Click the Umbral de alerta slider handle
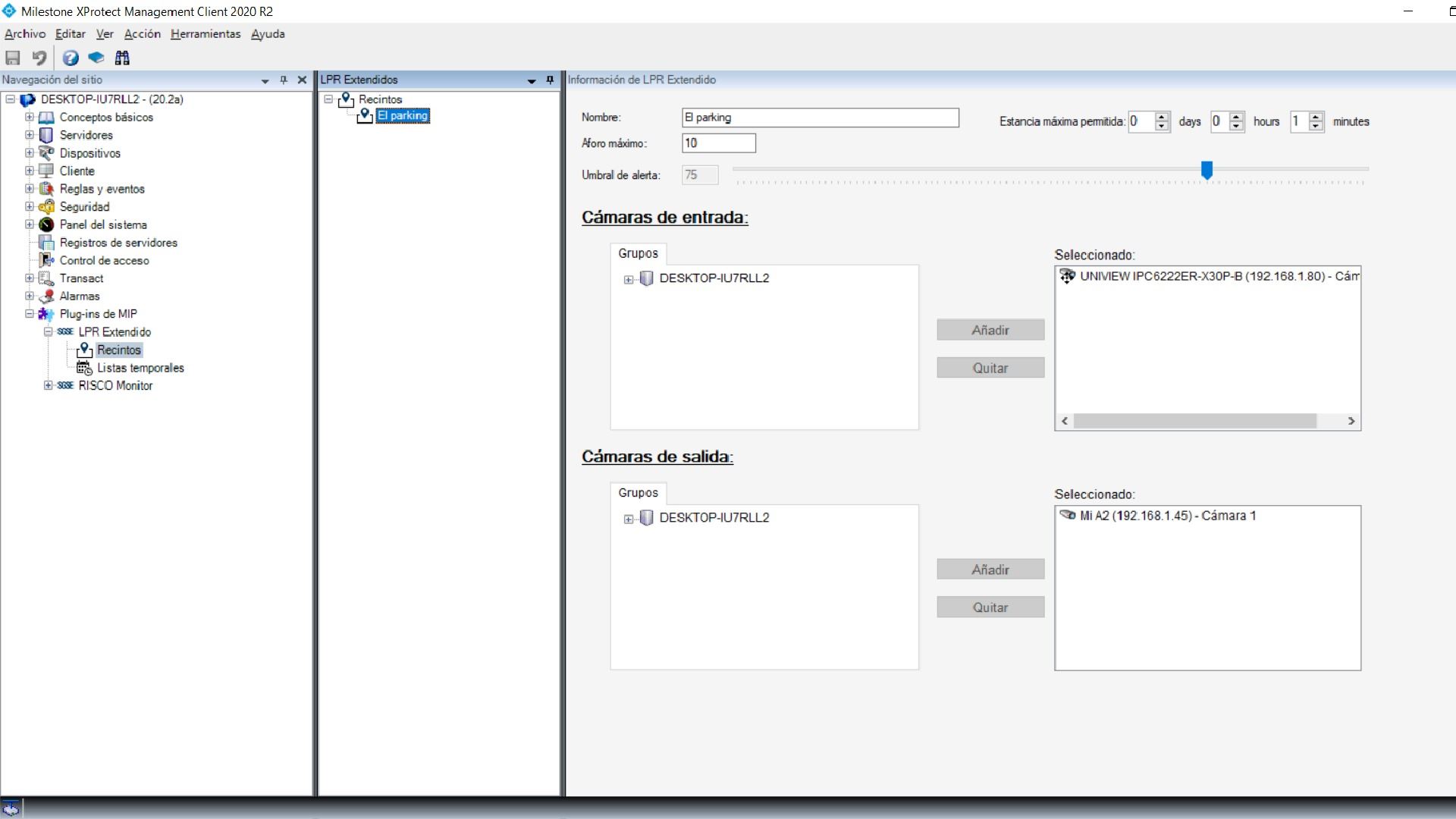Image resolution: width=1456 pixels, height=819 pixels. 1207,171
